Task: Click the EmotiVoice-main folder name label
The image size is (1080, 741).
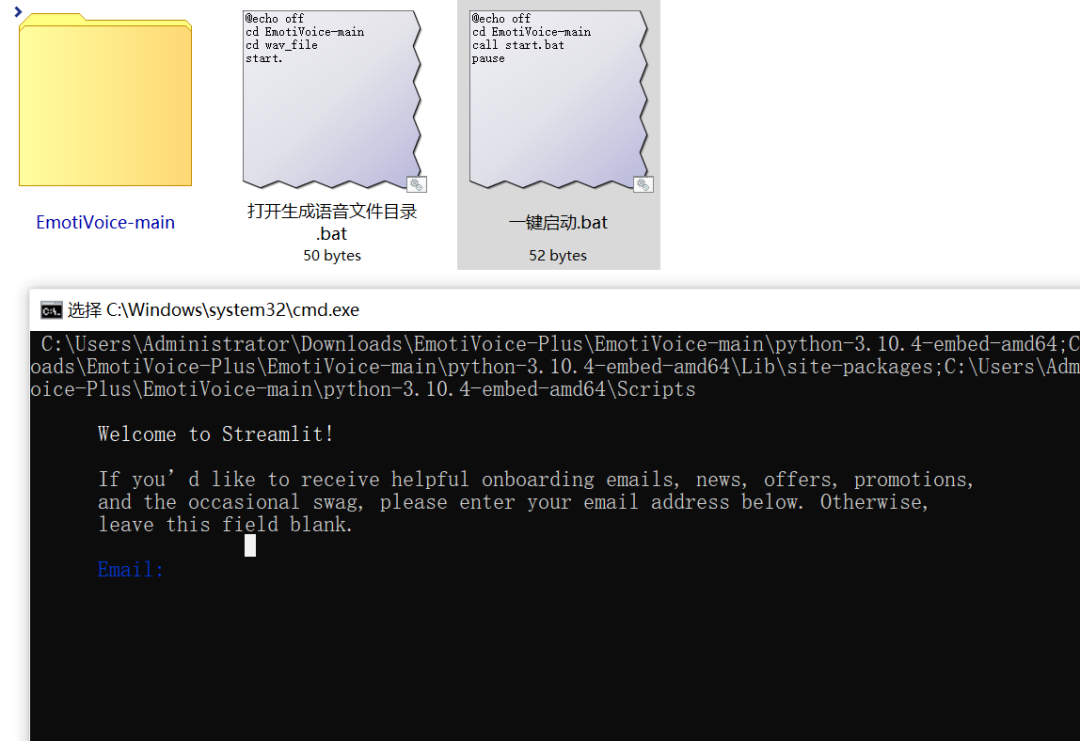Action: point(105,222)
